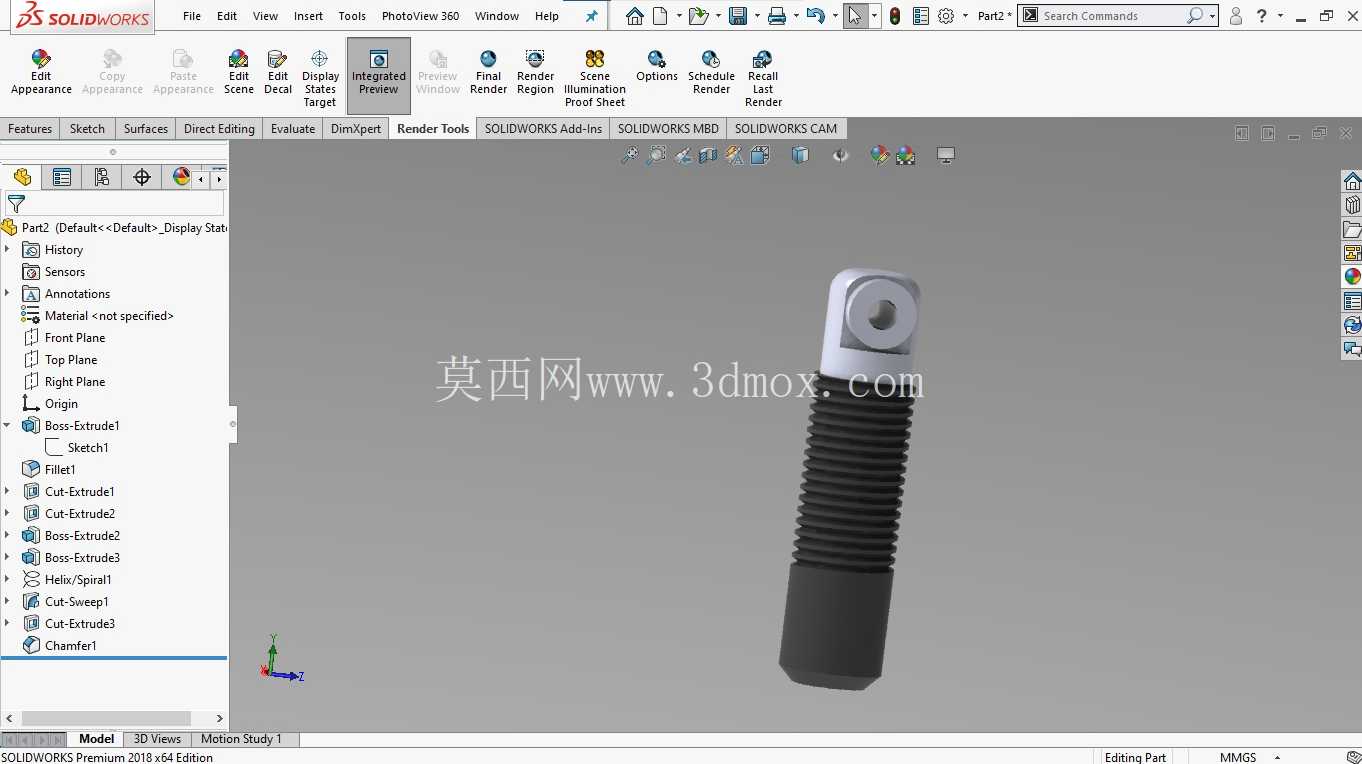Open the Motion Study 1 tab
Image resolution: width=1362 pixels, height=764 pixels.
pyautogui.click(x=241, y=739)
